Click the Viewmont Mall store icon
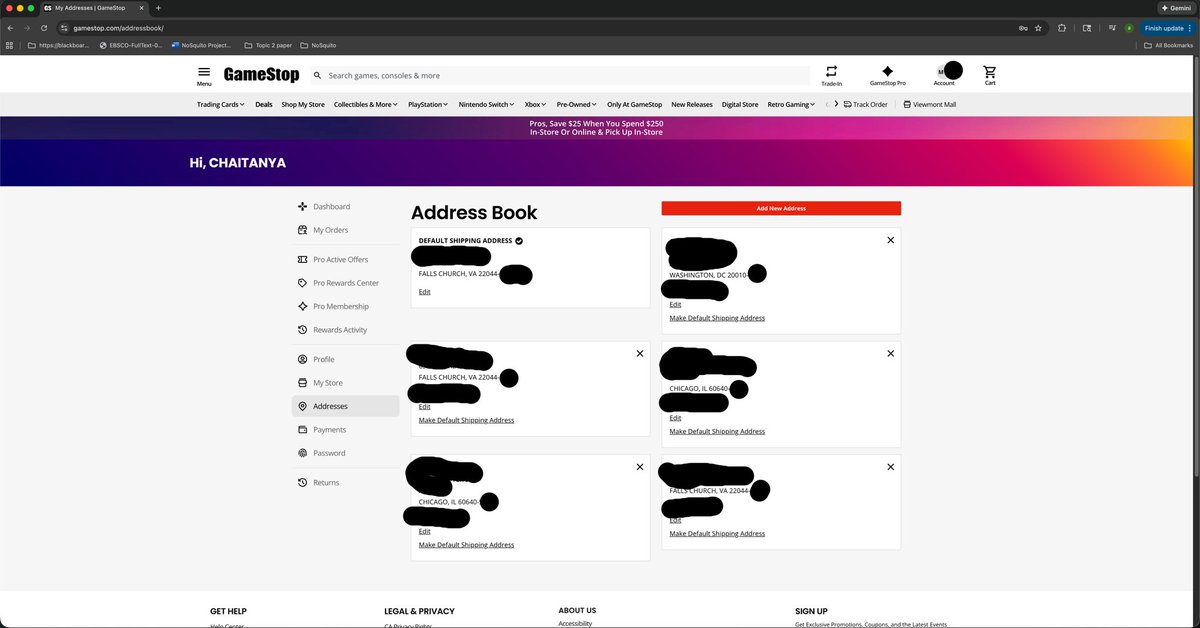The image size is (1200, 628). (907, 104)
